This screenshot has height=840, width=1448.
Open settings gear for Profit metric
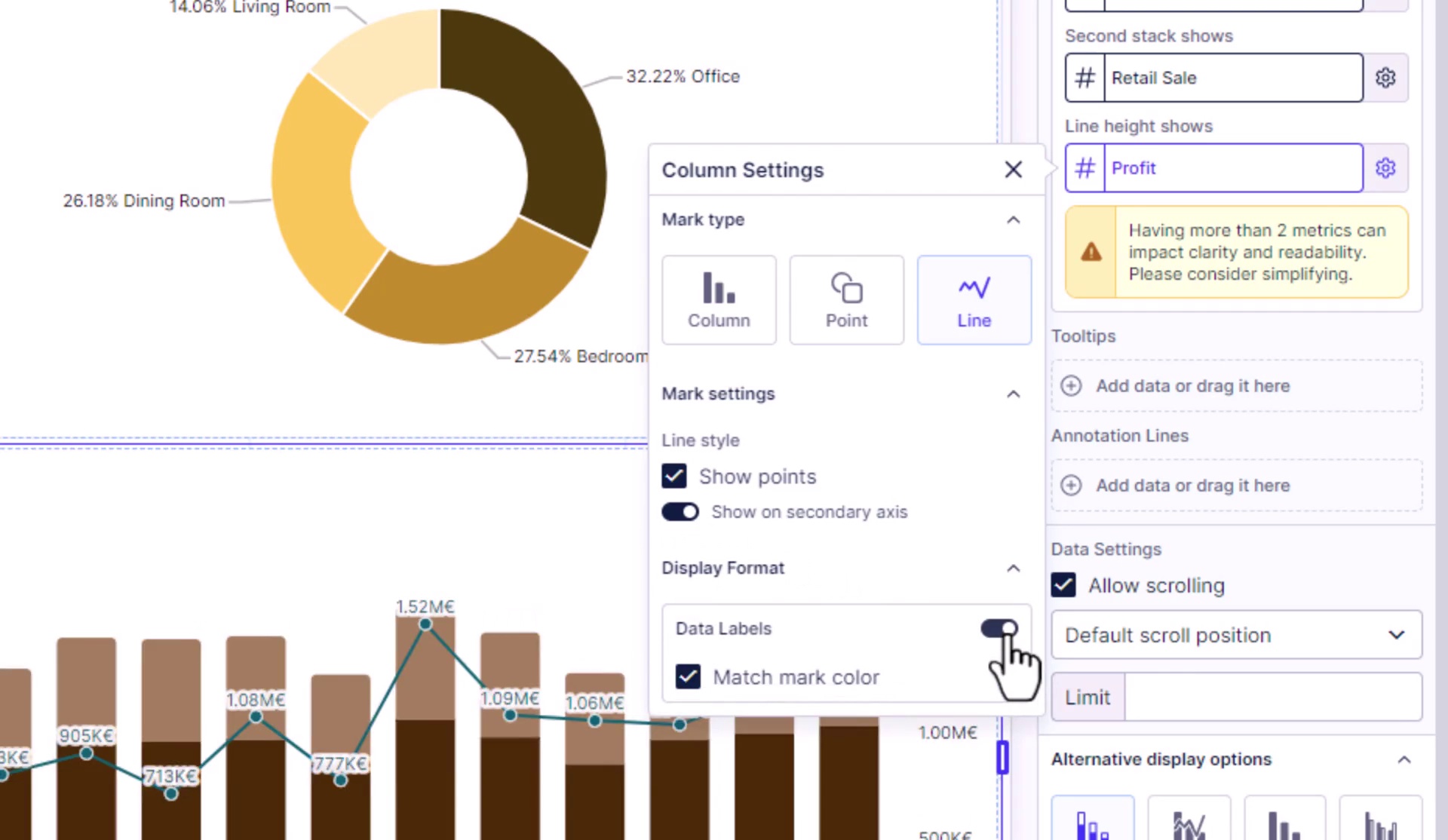tap(1385, 168)
